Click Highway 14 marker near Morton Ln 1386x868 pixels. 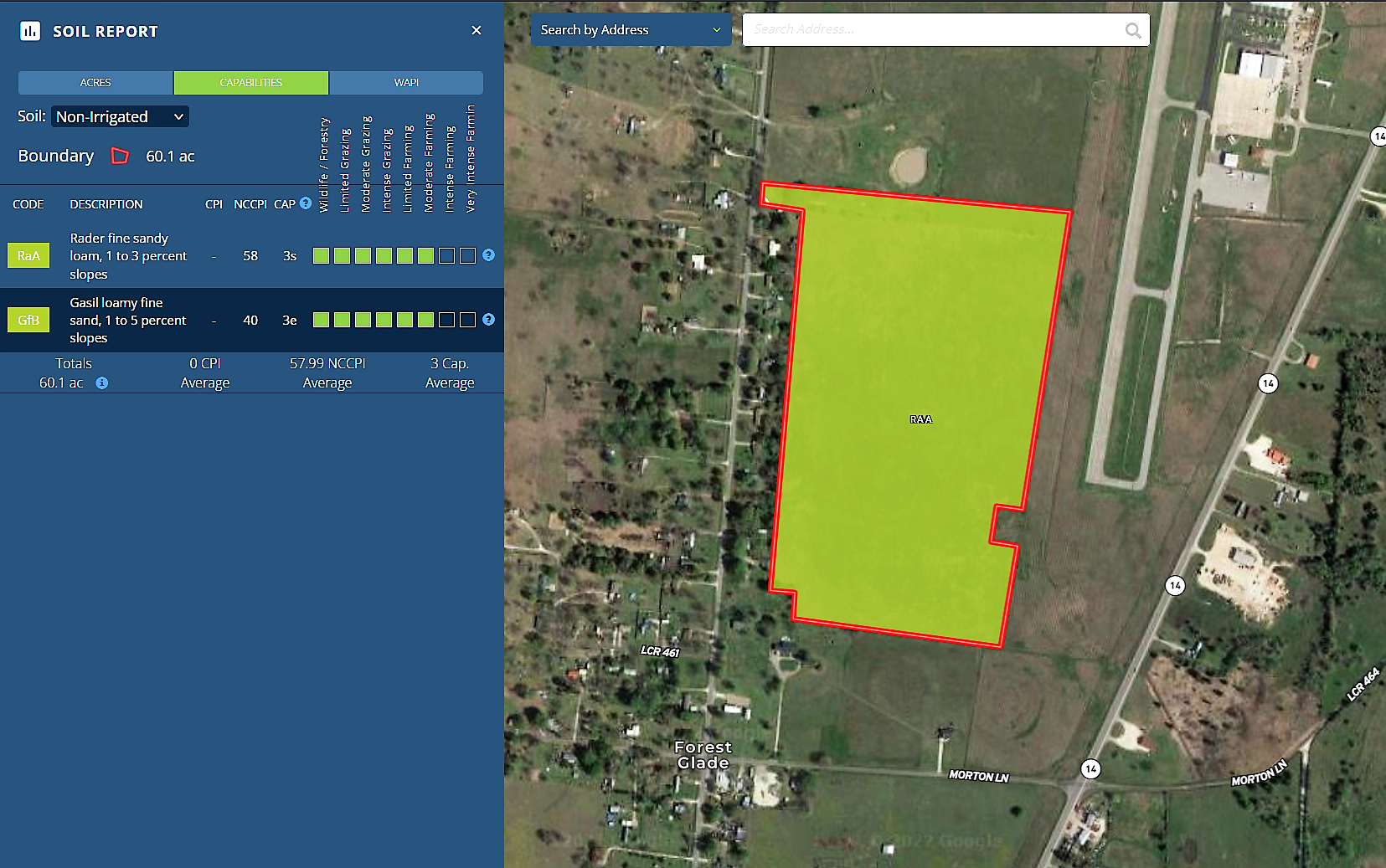pos(1090,768)
